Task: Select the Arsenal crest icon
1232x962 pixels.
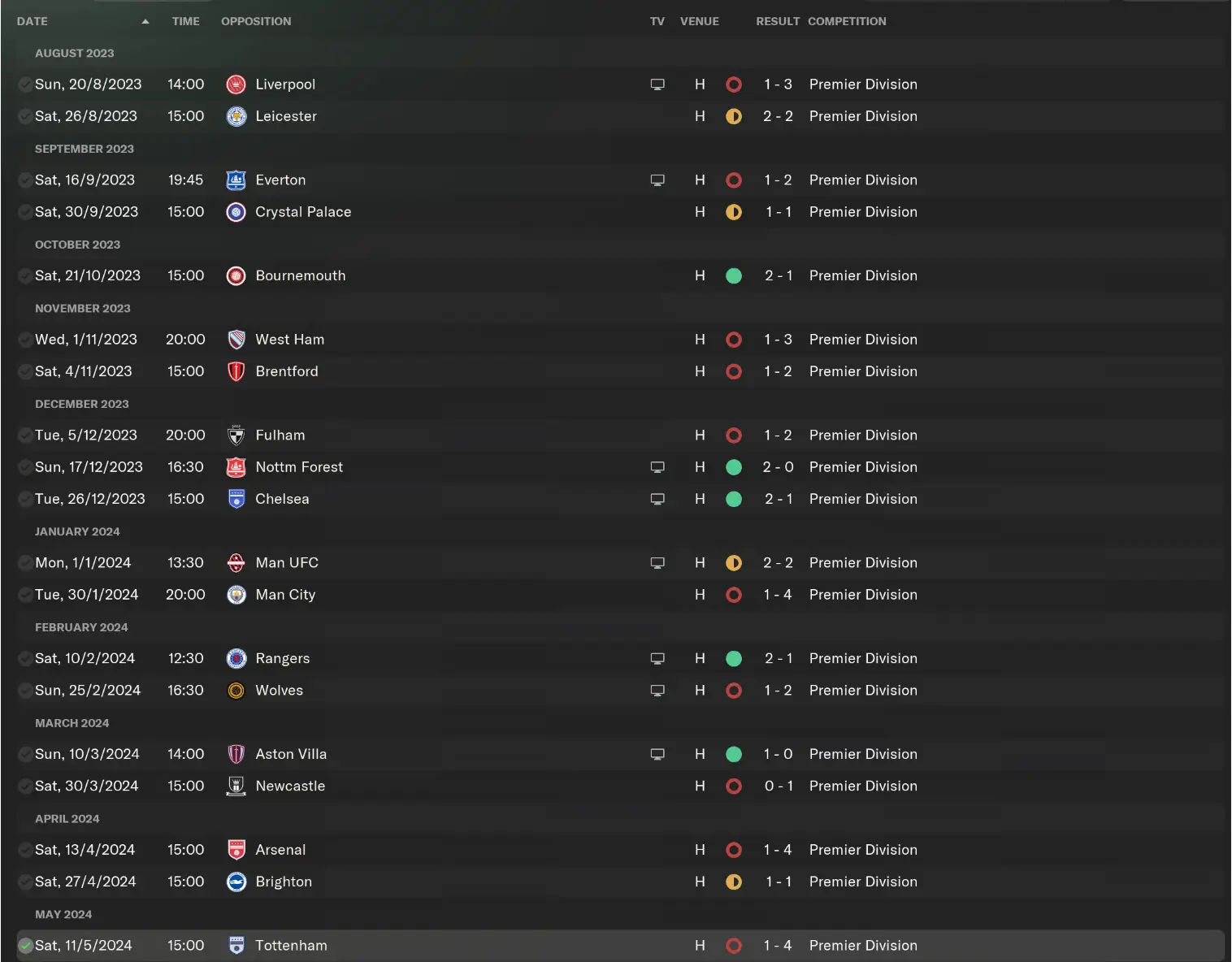Action: pyautogui.click(x=236, y=849)
